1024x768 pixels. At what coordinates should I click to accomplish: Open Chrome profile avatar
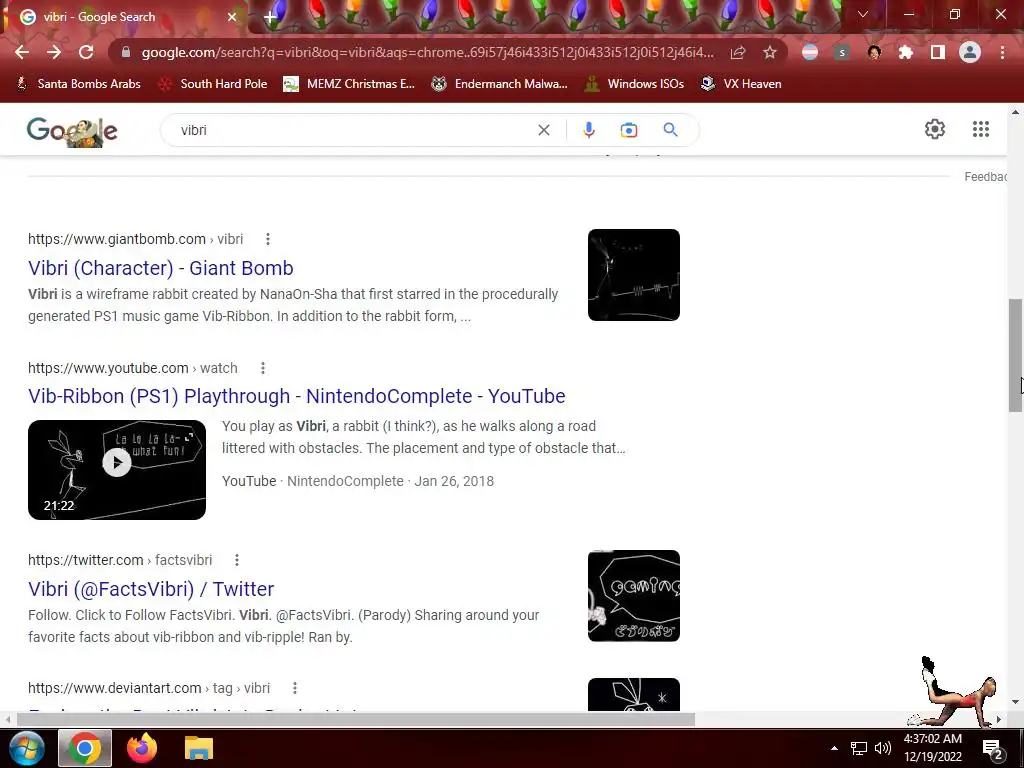(x=970, y=52)
